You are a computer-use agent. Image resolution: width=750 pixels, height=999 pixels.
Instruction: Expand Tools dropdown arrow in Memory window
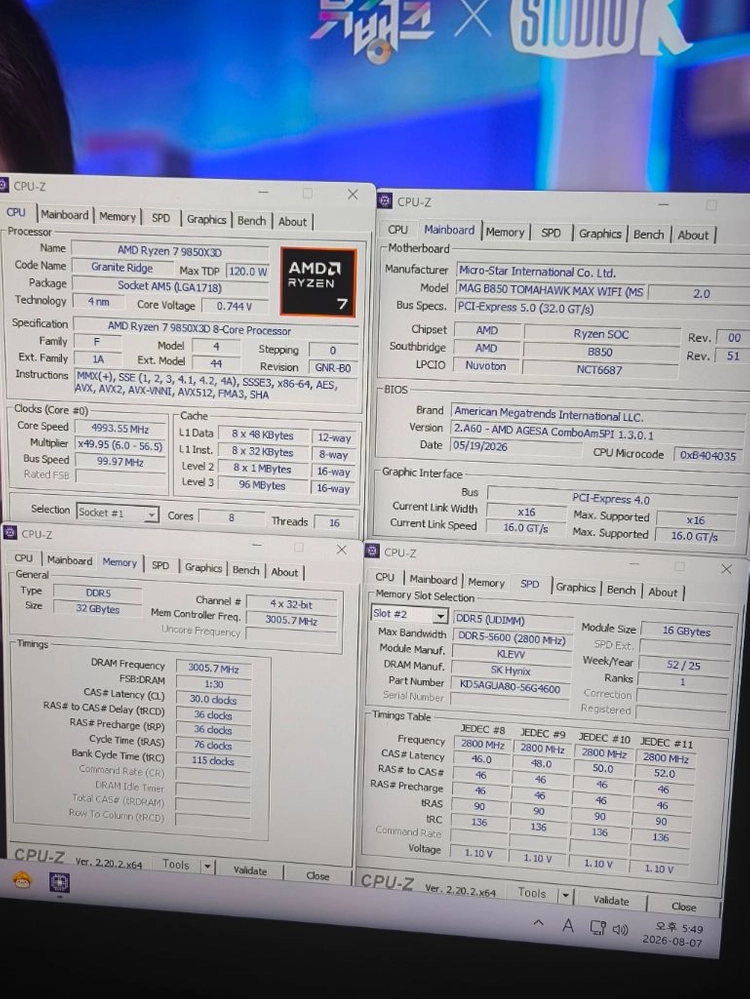[x=207, y=866]
